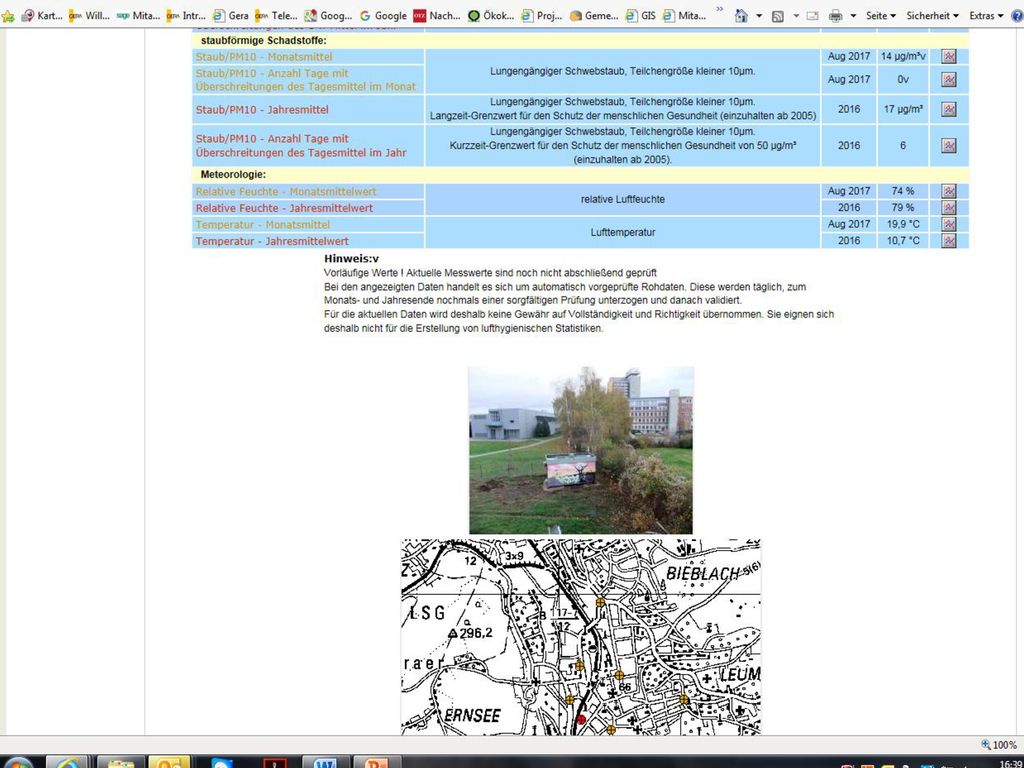Open chart icon for Staub/PM10 Jahresmittel
This screenshot has width=1024, height=768.
click(x=949, y=110)
